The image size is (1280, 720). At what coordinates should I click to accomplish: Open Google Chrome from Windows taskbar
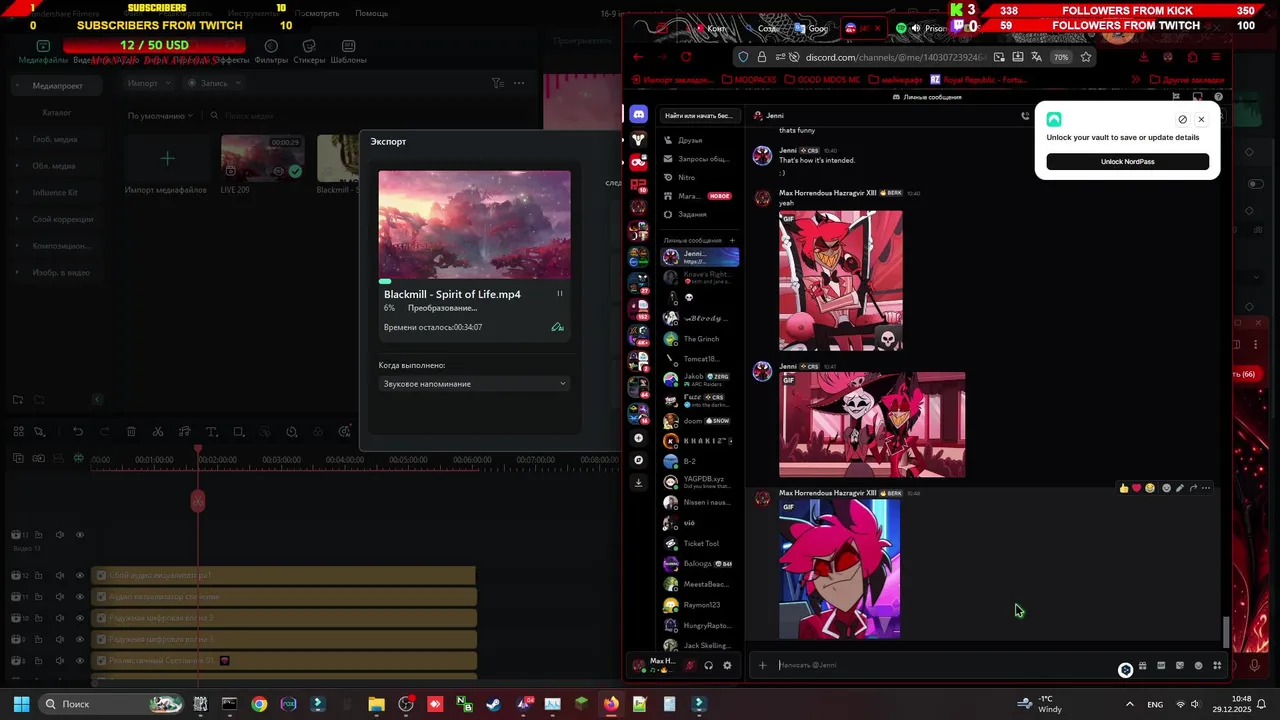click(259, 704)
